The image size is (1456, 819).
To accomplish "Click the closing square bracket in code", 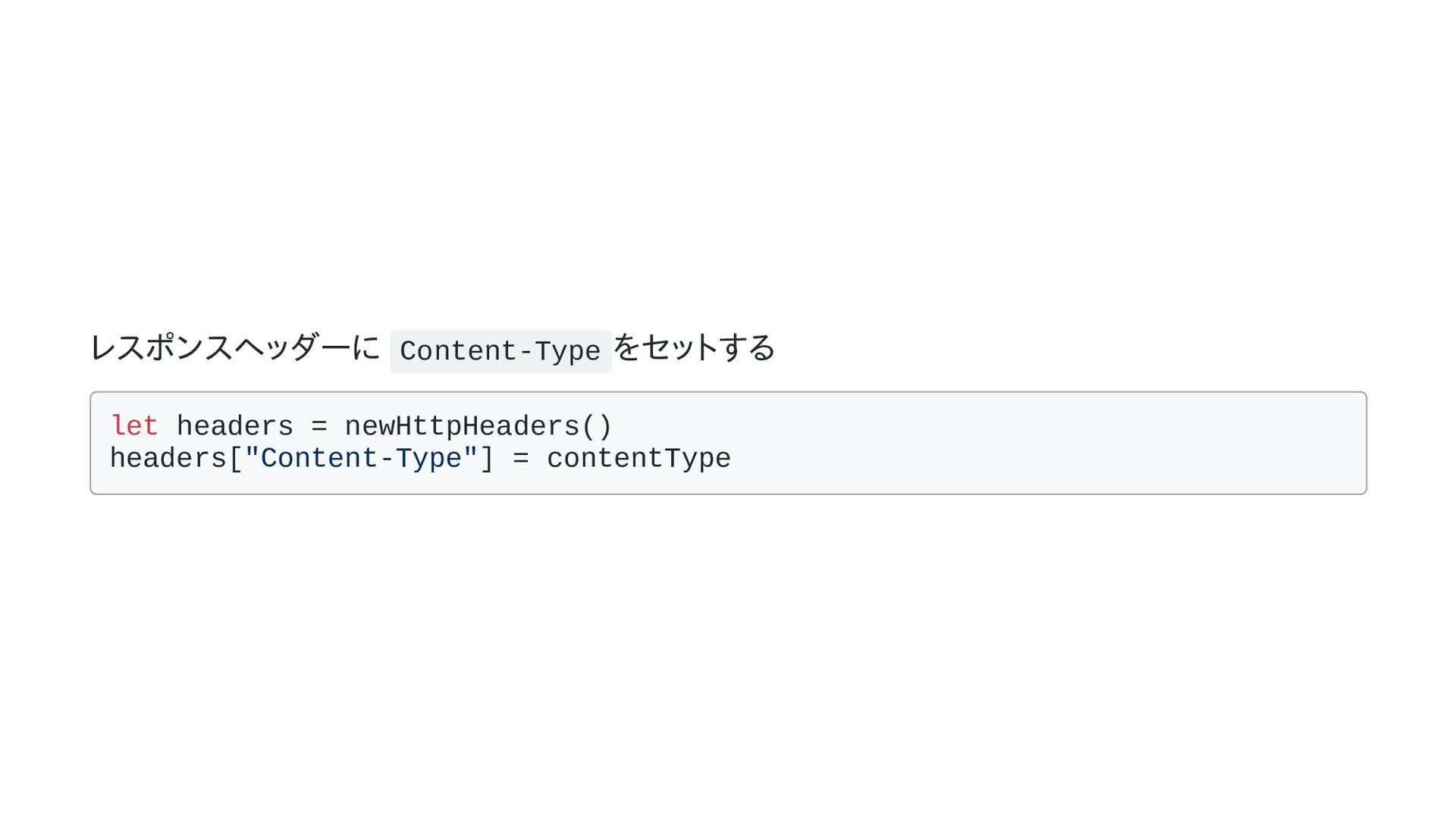I will click(x=487, y=458).
